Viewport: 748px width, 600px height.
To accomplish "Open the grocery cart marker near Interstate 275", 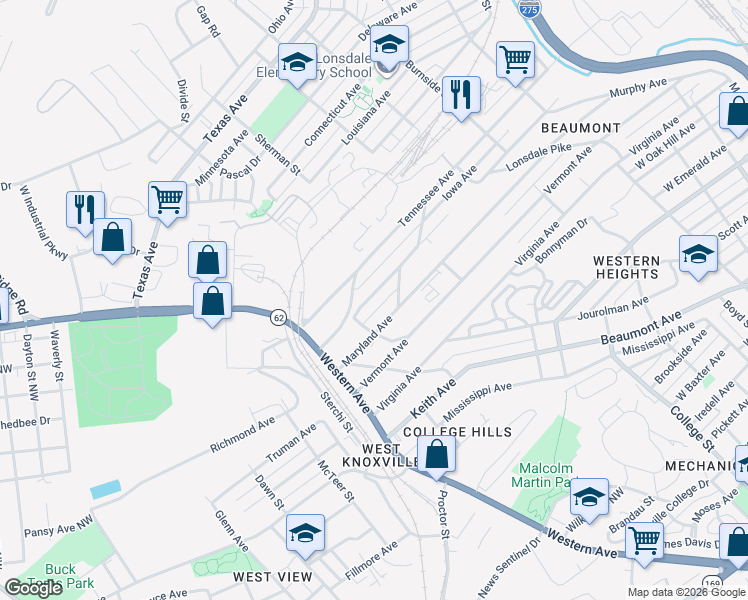I will click(x=515, y=63).
